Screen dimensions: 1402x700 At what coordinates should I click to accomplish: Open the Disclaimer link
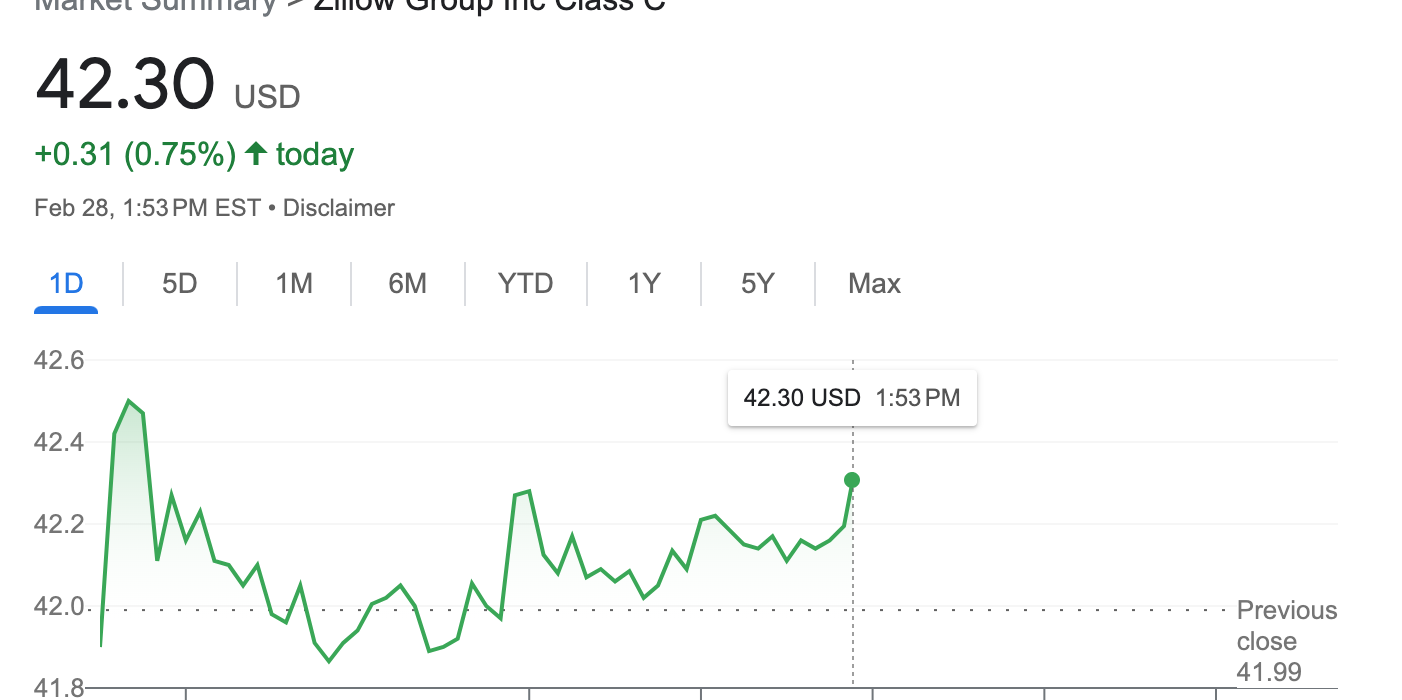click(339, 208)
